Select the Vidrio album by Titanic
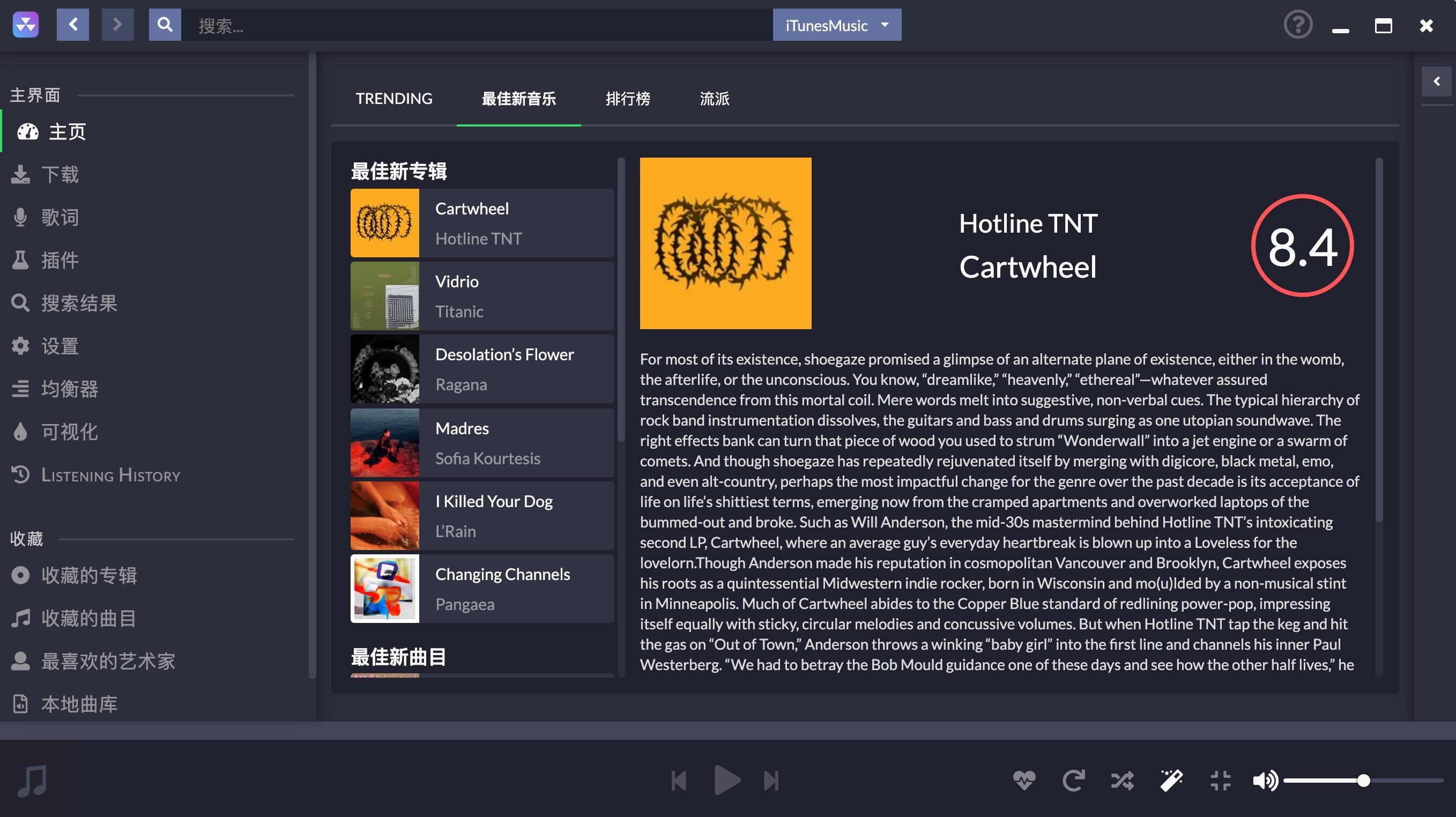Image resolution: width=1456 pixels, height=817 pixels. tap(482, 296)
